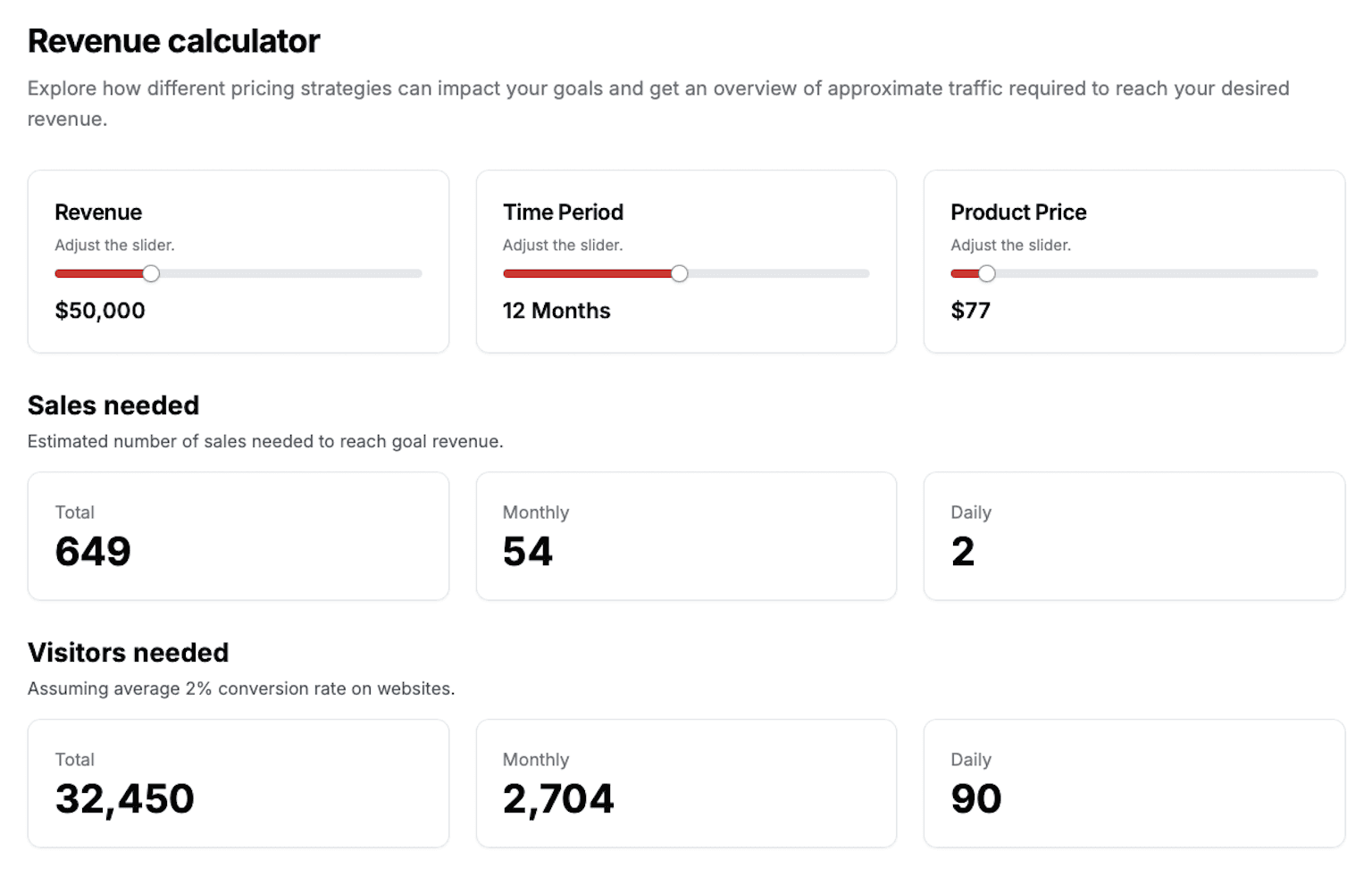Adjust the Time Period slider
This screenshot has height=884, width=1372.
681,273
